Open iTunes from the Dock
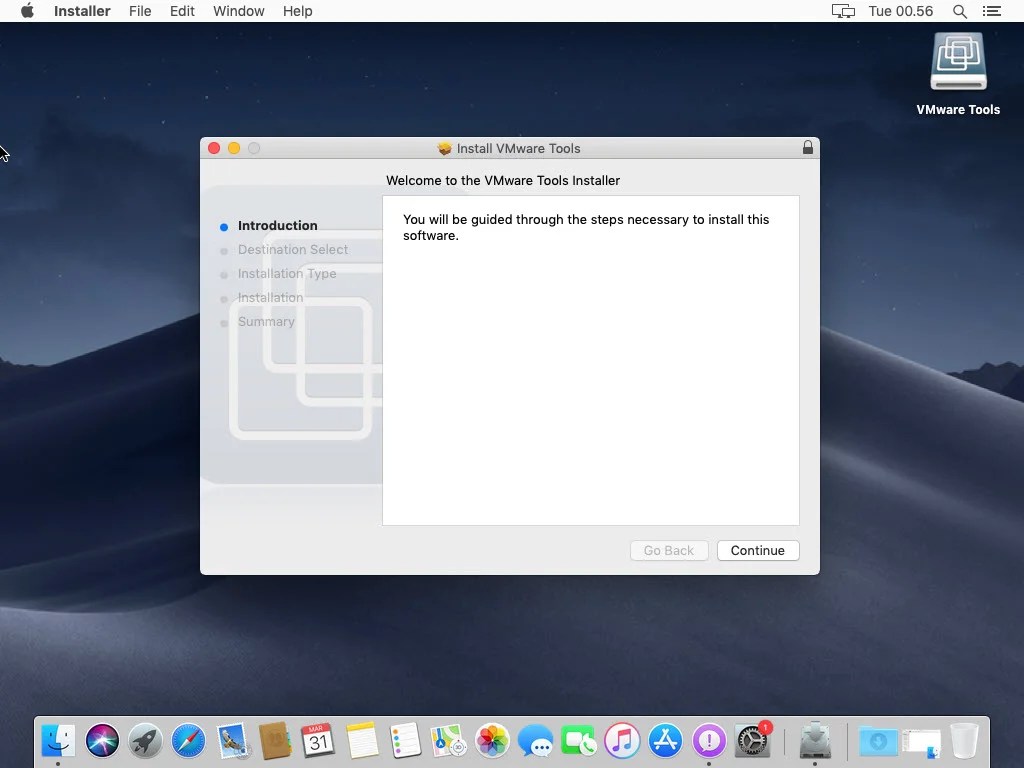This screenshot has height=768, width=1024. click(x=621, y=742)
